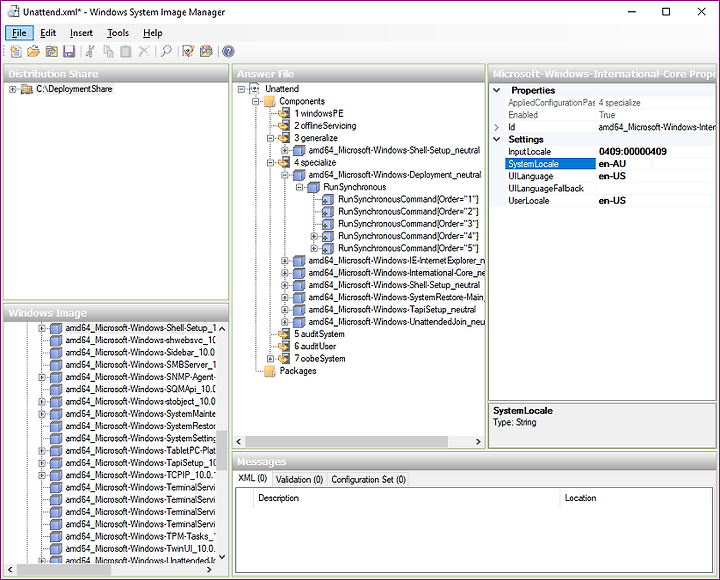
Task: Switch to Configuration Set (0) tab
Action: click(x=369, y=479)
